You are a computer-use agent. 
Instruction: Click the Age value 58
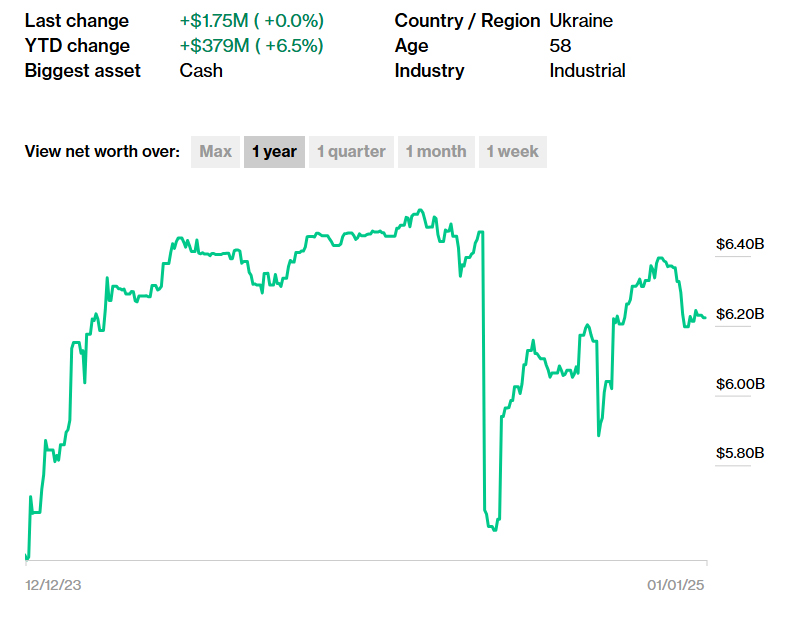point(560,46)
